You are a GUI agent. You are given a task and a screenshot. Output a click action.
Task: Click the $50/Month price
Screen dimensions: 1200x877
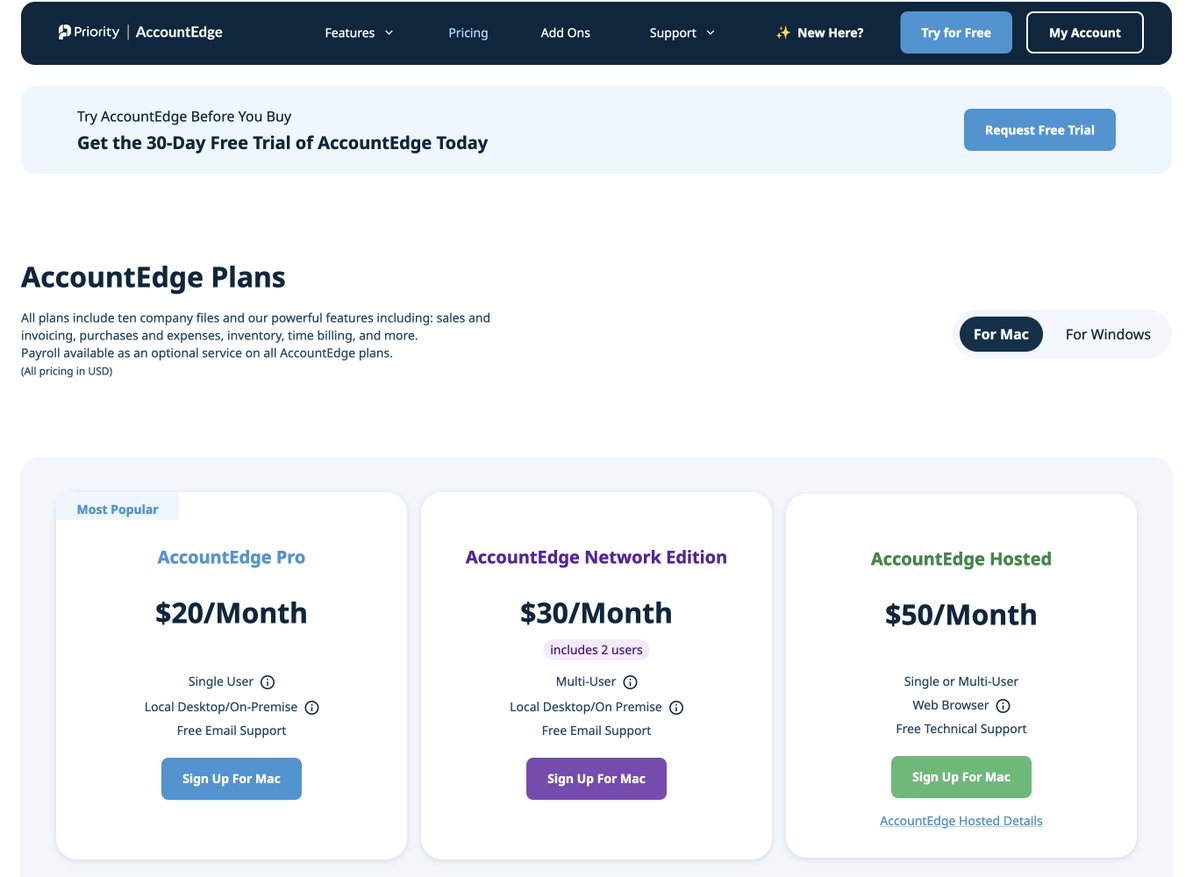click(961, 615)
